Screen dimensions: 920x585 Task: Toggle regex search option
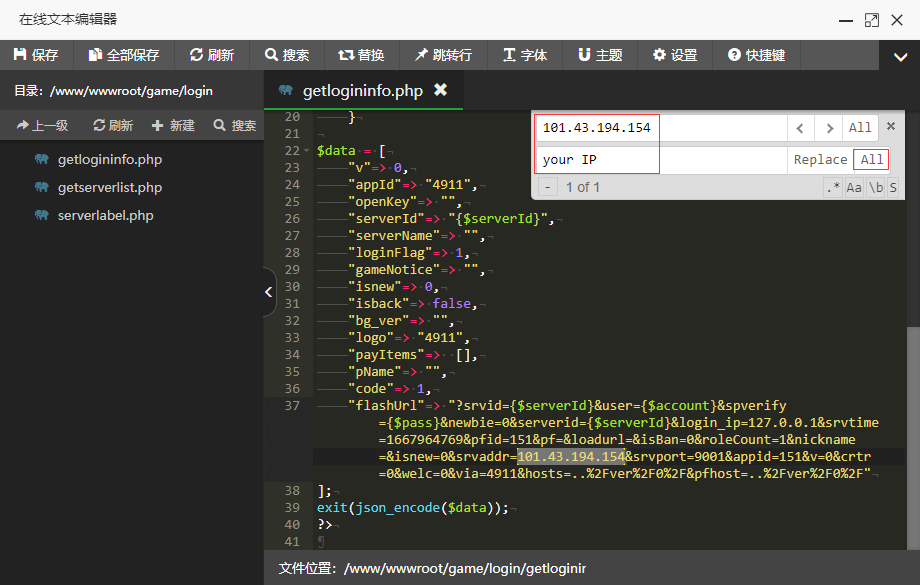pyautogui.click(x=832, y=187)
